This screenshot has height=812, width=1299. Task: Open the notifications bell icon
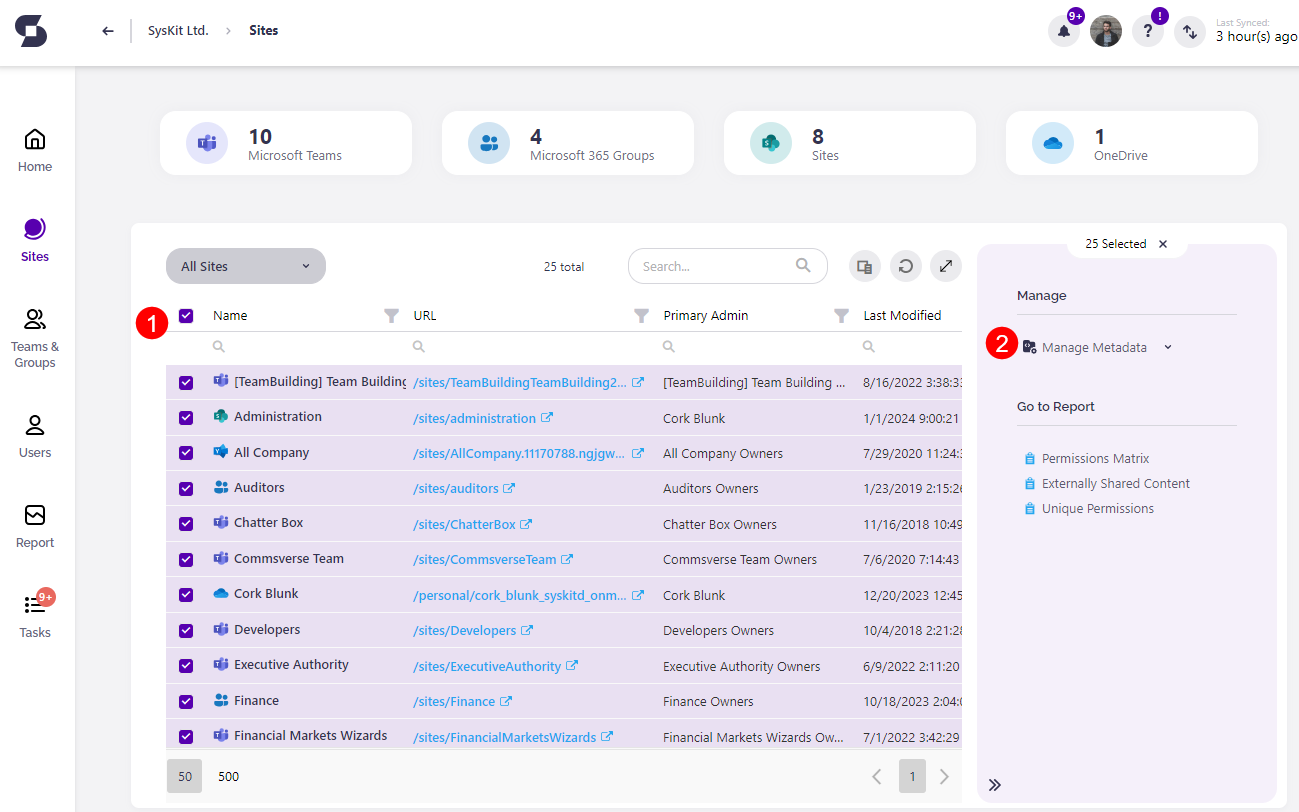1063,31
